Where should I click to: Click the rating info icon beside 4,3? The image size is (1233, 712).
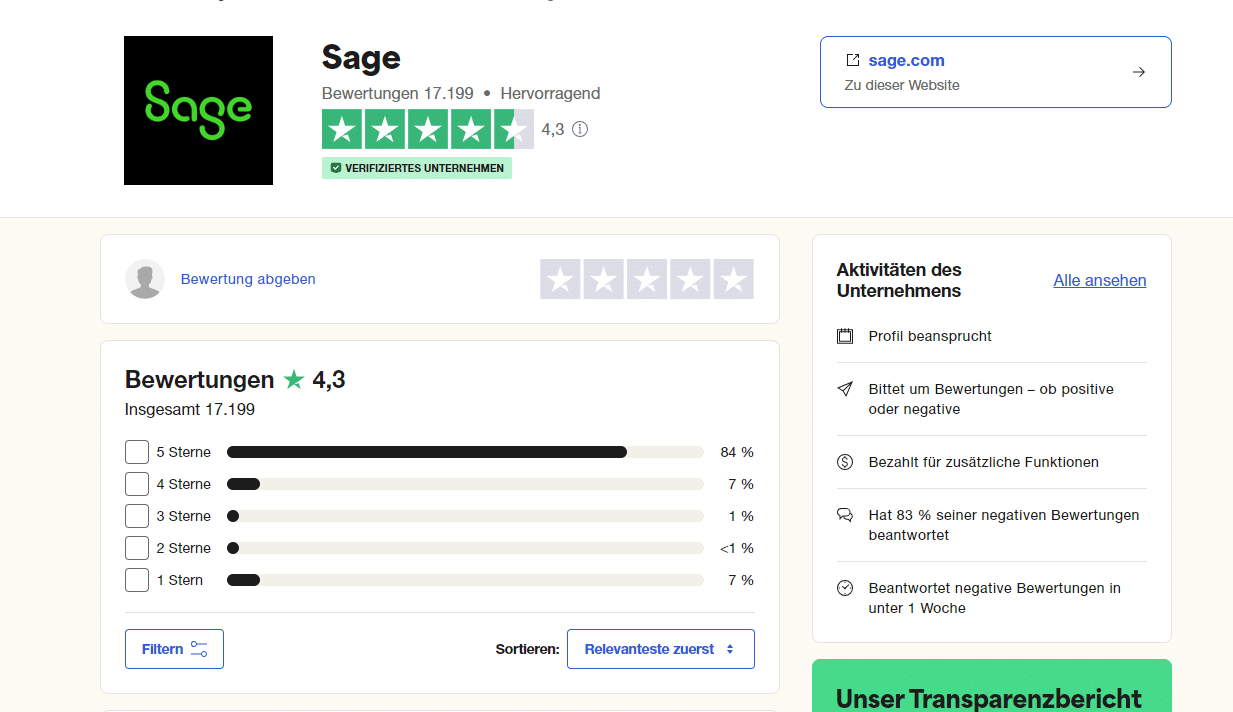[580, 129]
